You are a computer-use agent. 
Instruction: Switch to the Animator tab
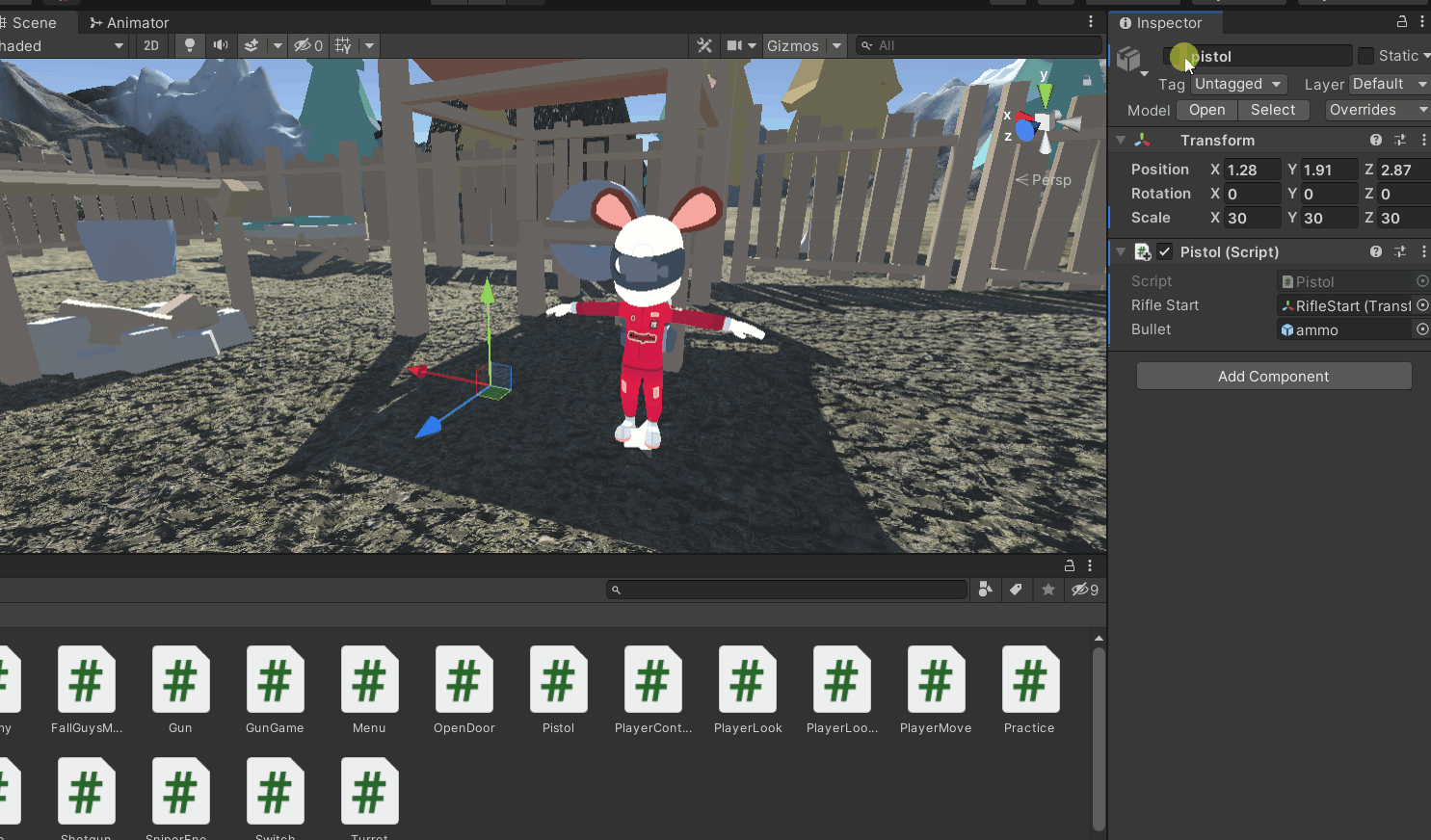coord(129,22)
